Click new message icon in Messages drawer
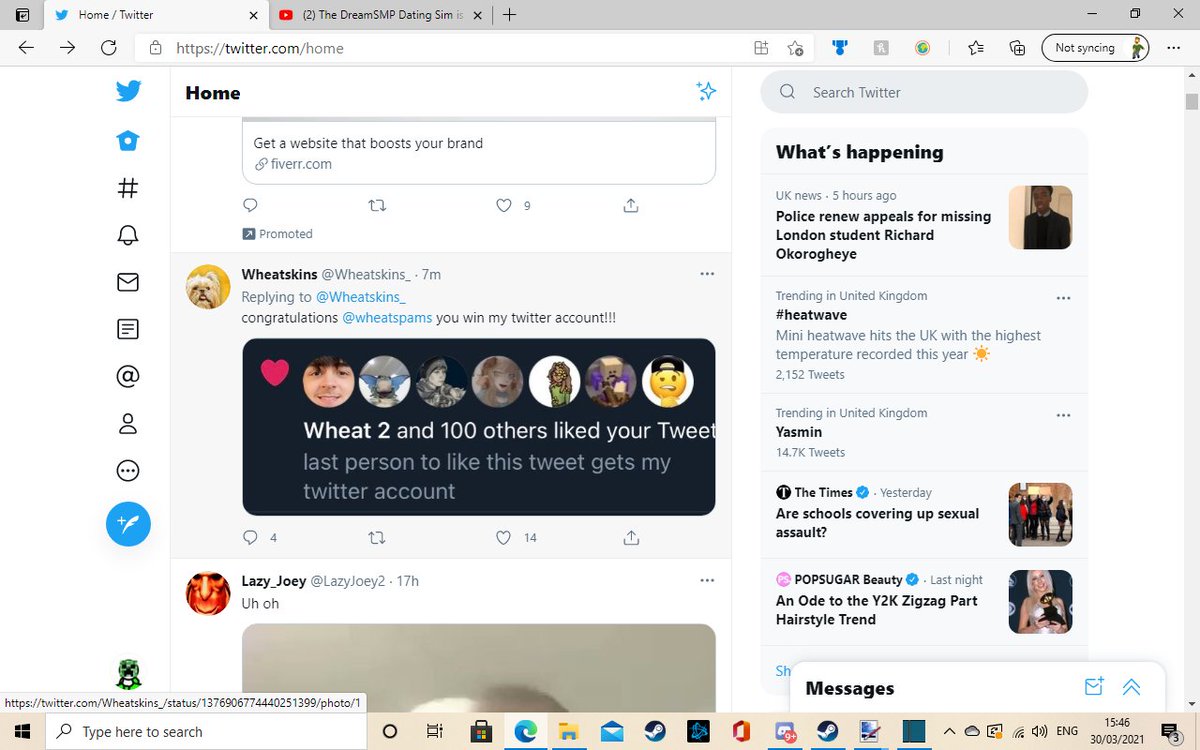Viewport: 1200px width, 750px height. click(x=1094, y=687)
